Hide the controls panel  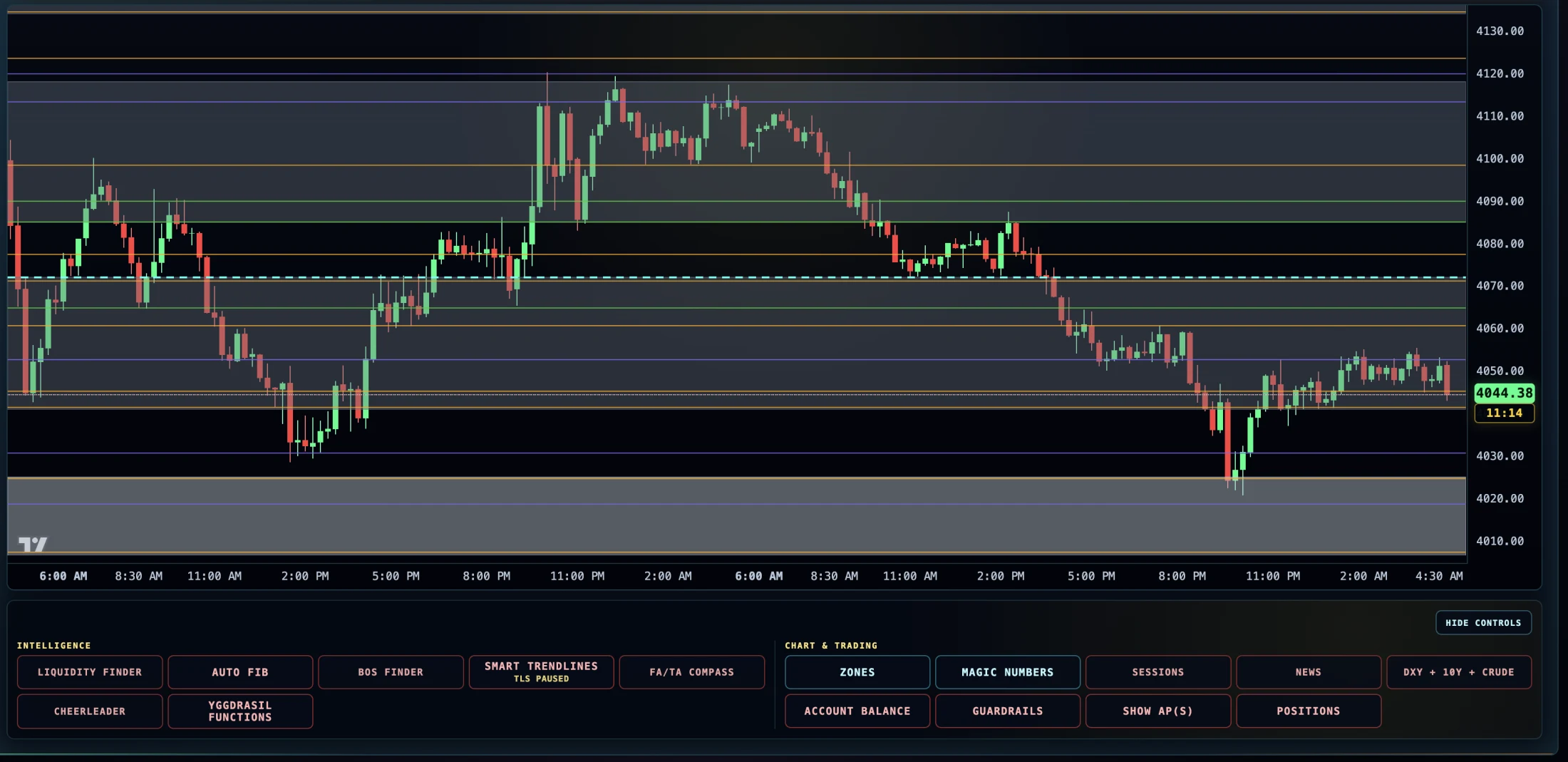1483,623
